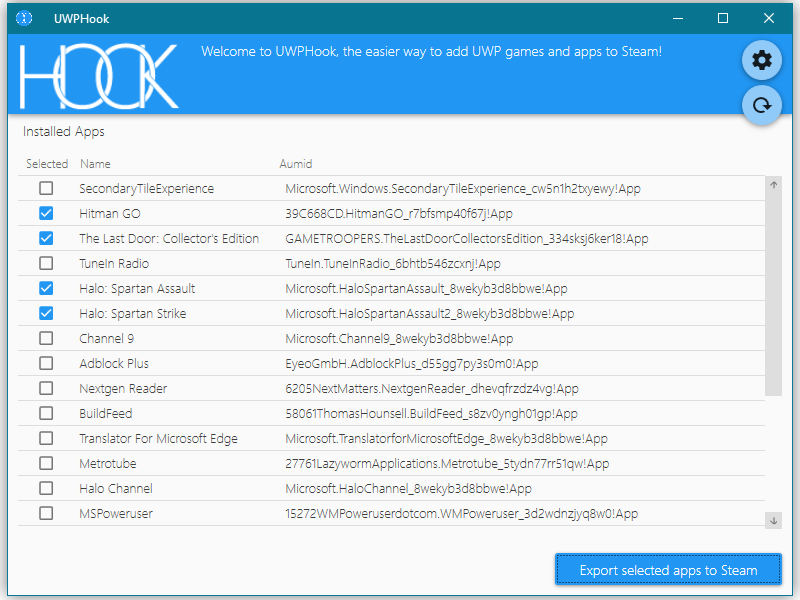The height and width of the screenshot is (600, 800).
Task: Enable the Adblock Plus checkbox
Action: pyautogui.click(x=46, y=363)
